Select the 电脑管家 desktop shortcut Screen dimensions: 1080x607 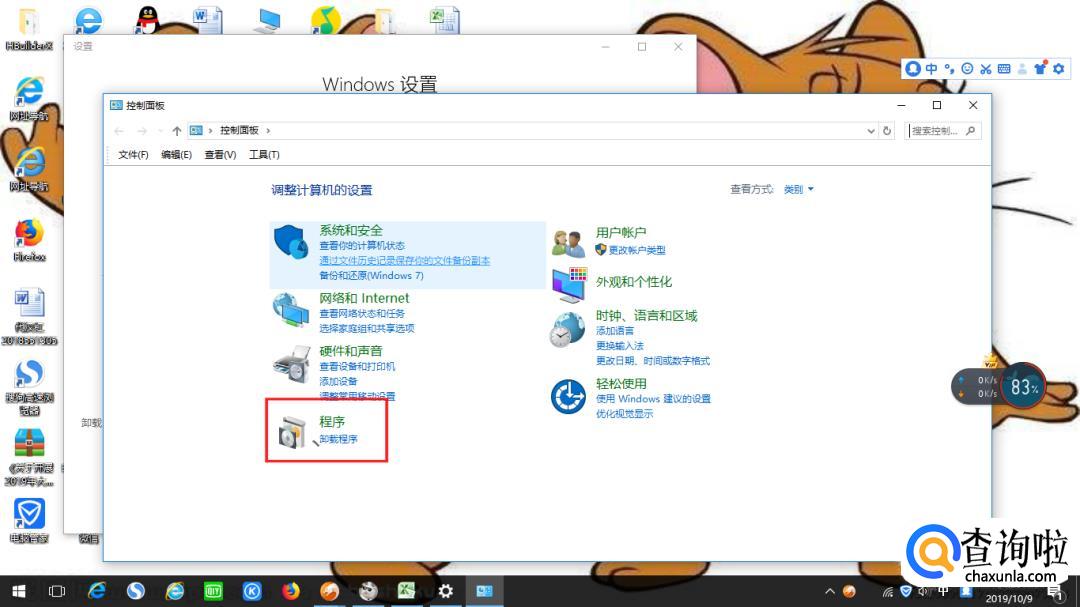29,520
